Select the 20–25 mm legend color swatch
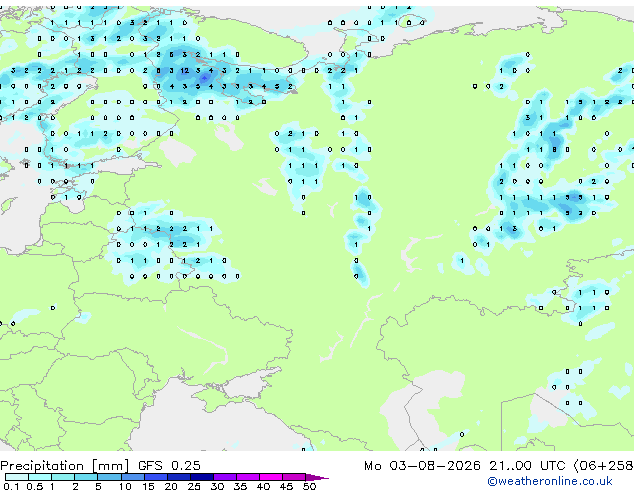 [179, 477]
